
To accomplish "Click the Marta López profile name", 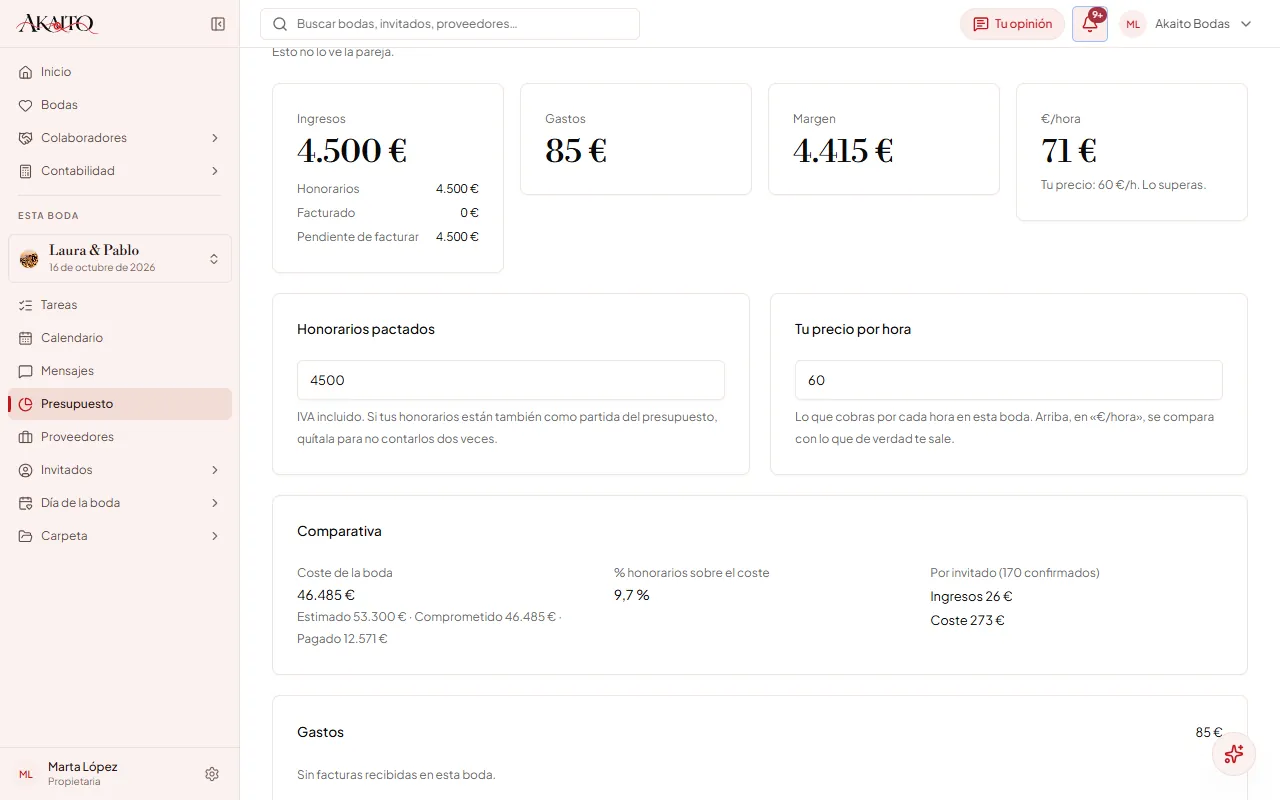I will 83,767.
